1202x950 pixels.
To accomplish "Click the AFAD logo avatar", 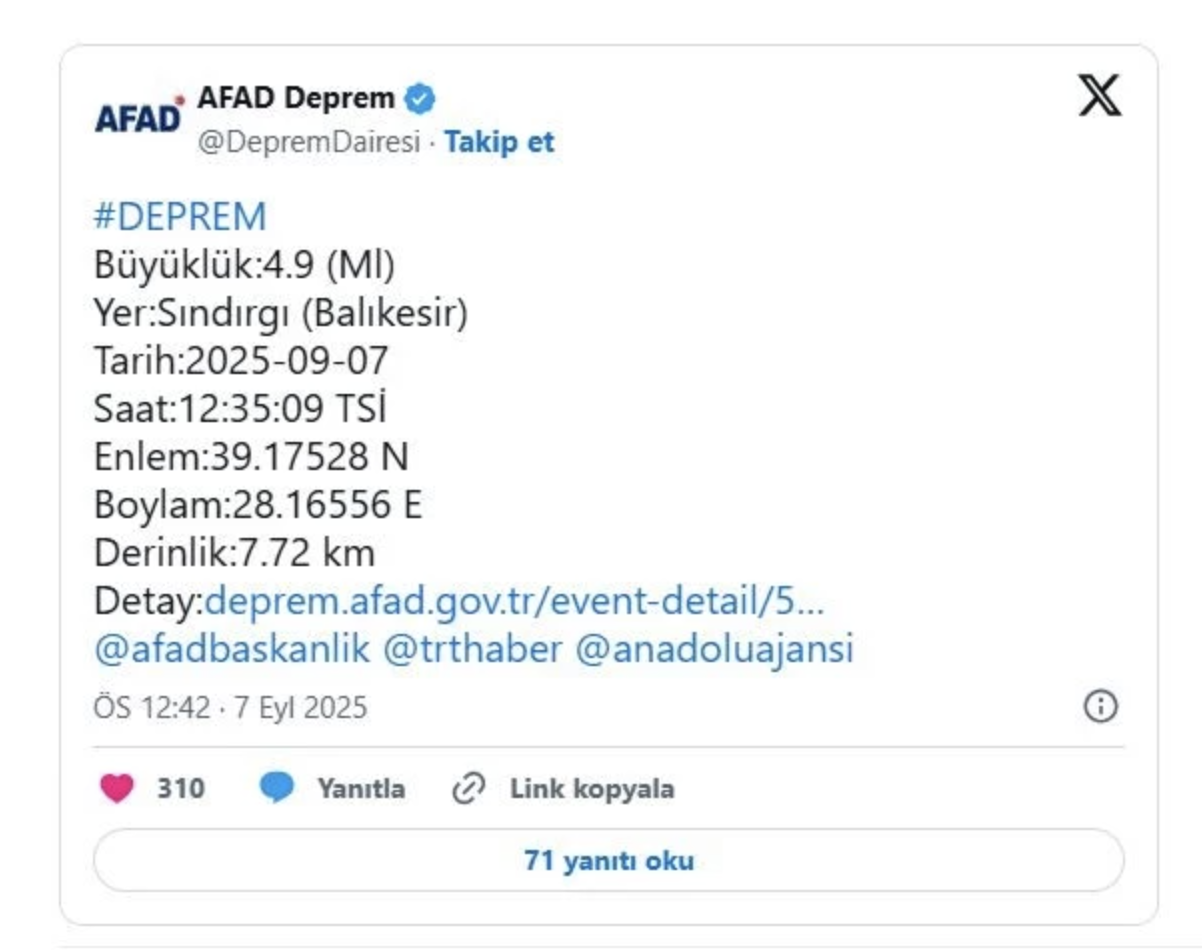I will 139,116.
